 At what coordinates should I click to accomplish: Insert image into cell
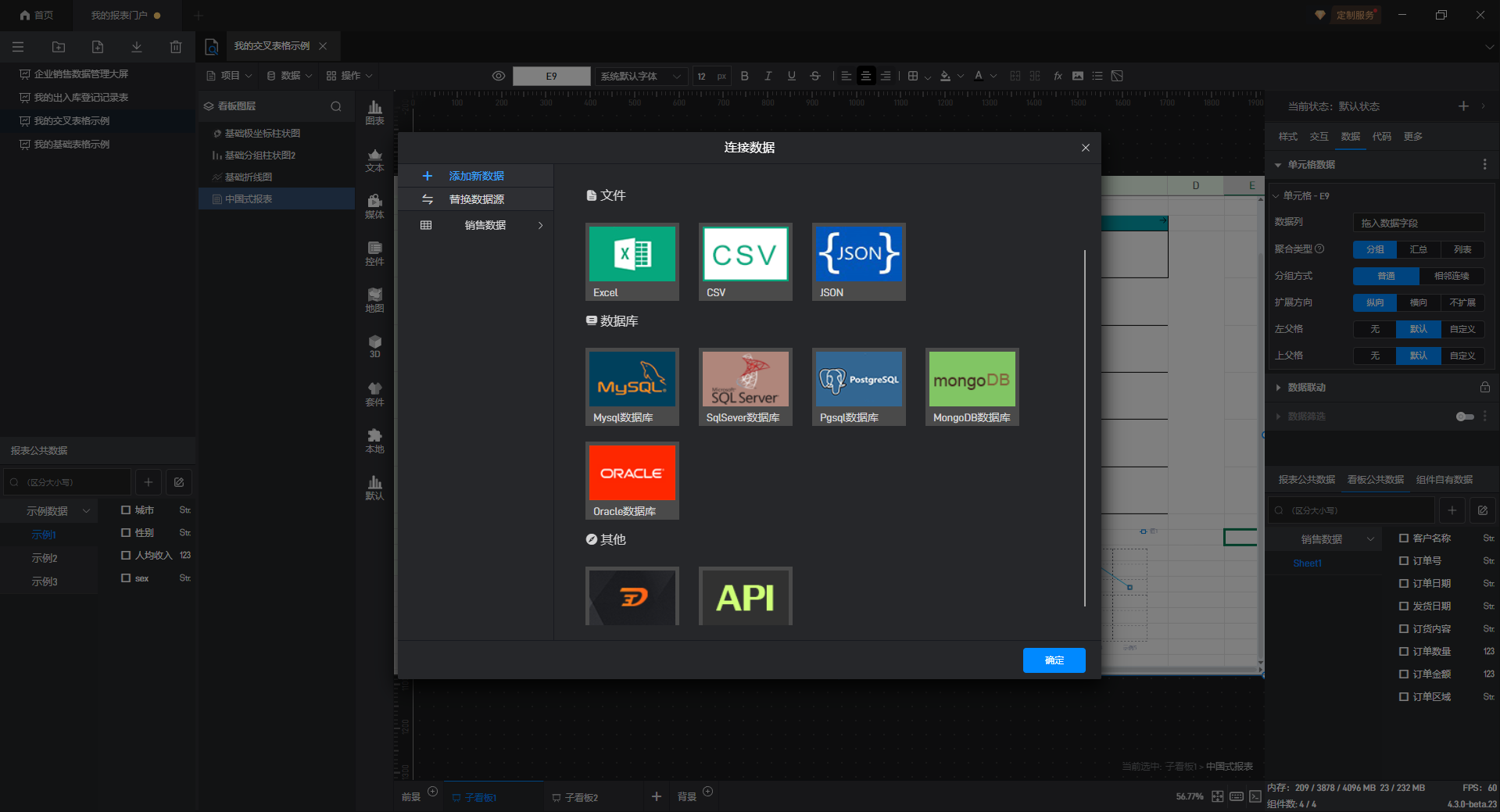pos(1078,76)
